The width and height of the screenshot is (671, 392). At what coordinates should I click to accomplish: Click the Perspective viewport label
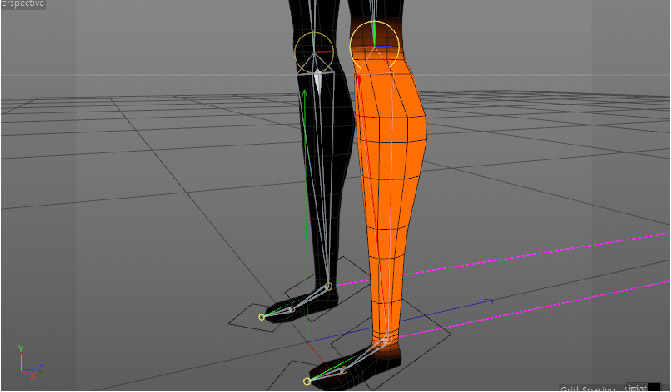[x=23, y=4]
